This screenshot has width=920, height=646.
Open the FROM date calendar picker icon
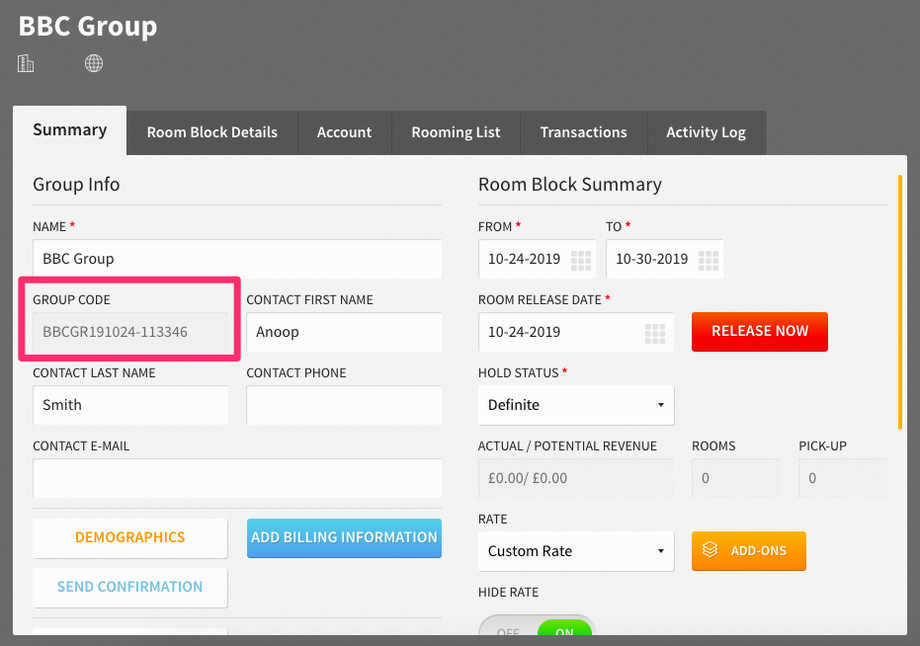(581, 260)
